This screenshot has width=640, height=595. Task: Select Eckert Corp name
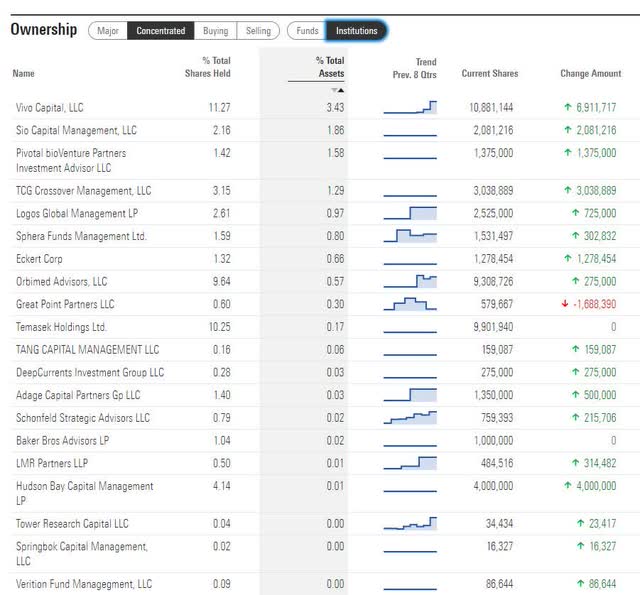[x=39, y=259]
